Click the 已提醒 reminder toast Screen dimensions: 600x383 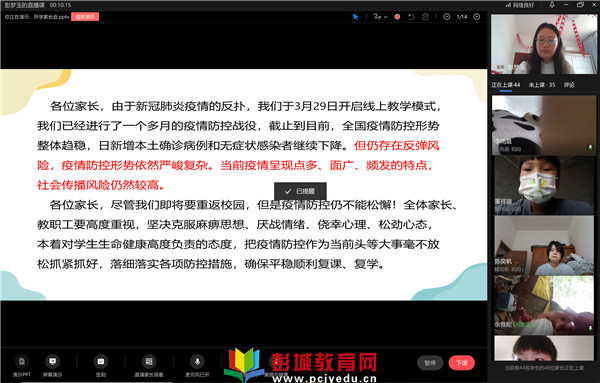point(300,191)
